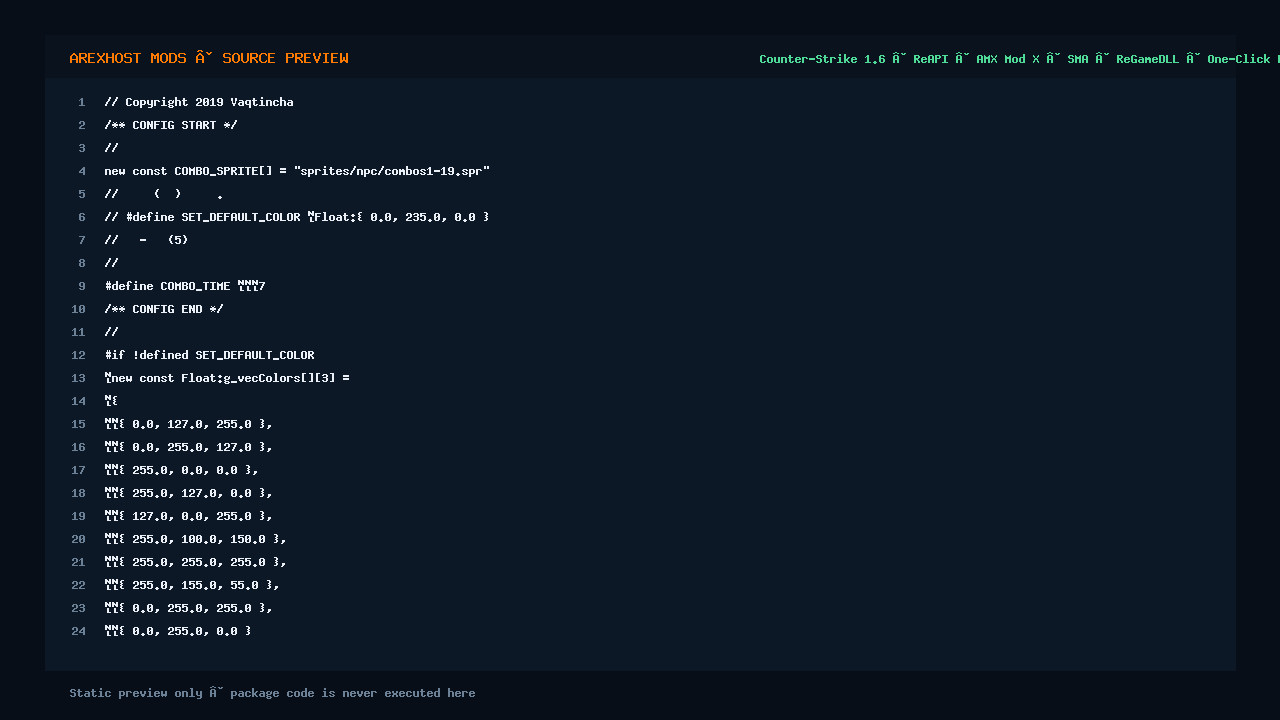
Task: Select the COMBO_SPRITE sprite path declaration line
Action: pyautogui.click(x=297, y=171)
